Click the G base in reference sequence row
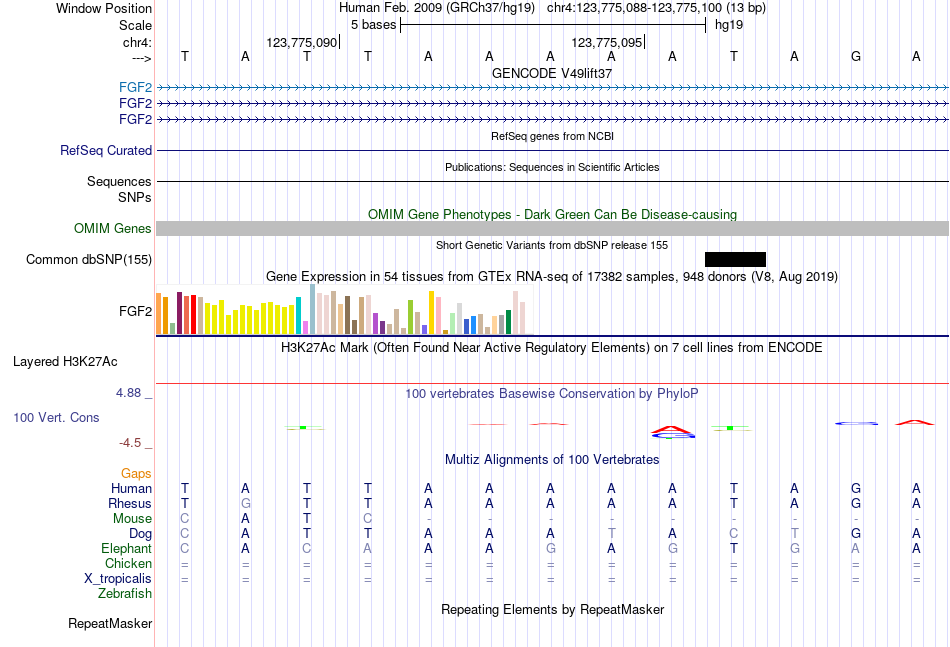This screenshot has width=950, height=647. click(x=855, y=56)
